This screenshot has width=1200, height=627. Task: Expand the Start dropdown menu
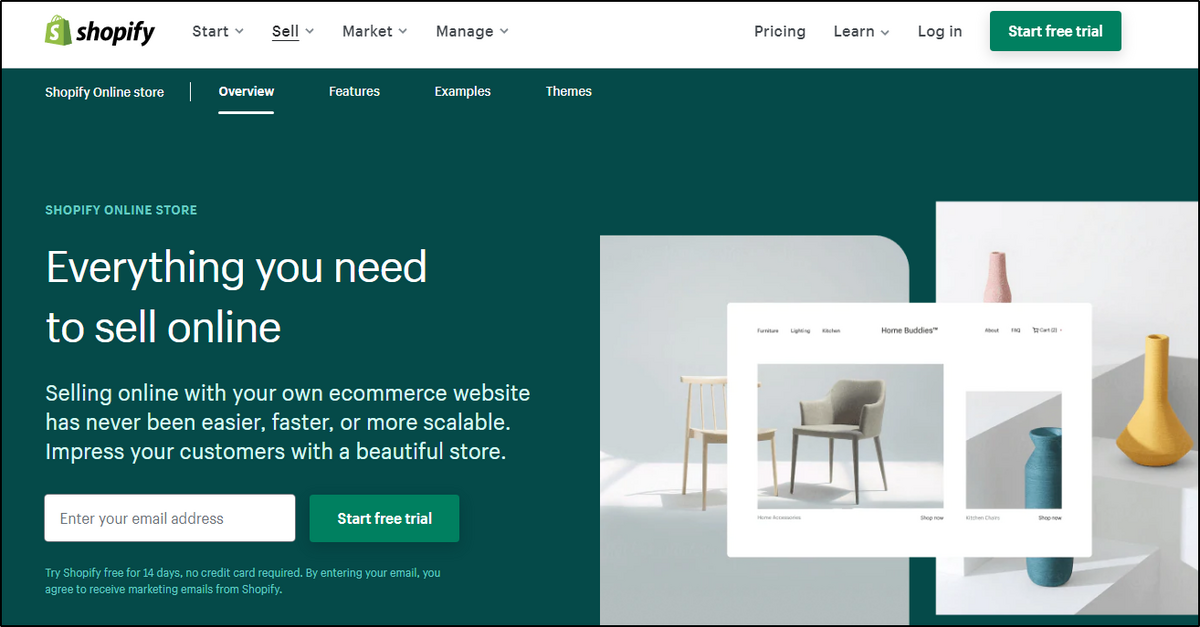tap(218, 31)
